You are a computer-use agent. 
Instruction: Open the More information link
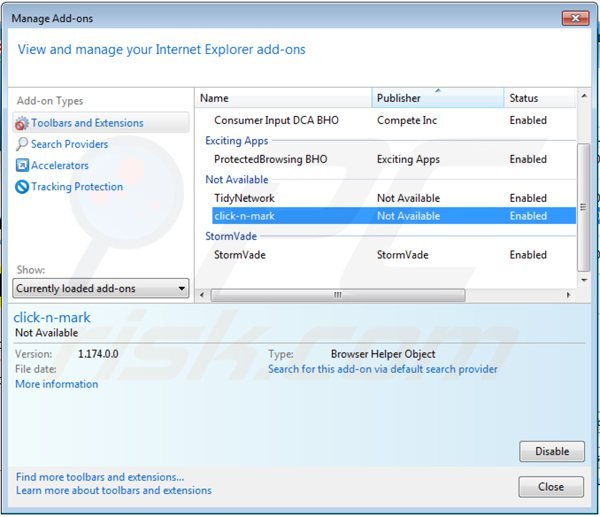[x=57, y=384]
